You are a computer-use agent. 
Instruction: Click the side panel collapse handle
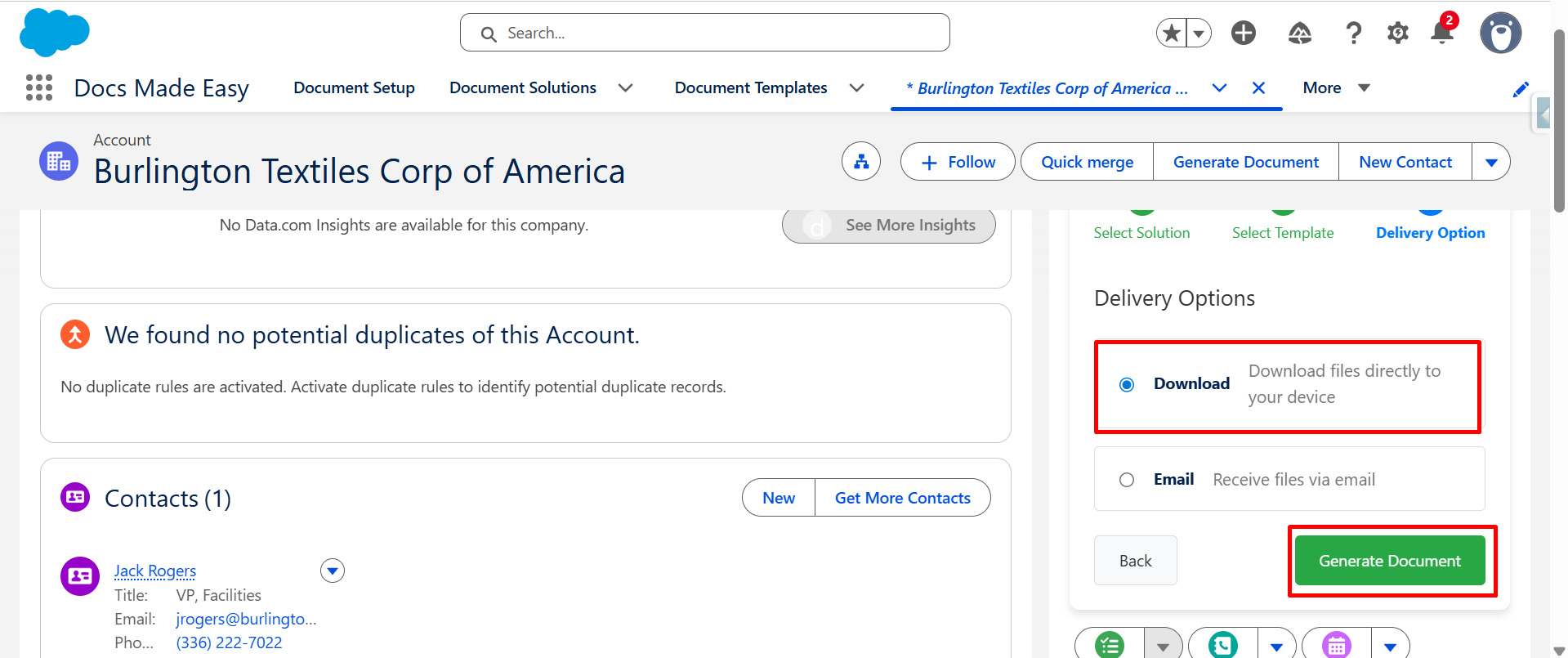point(1543,114)
